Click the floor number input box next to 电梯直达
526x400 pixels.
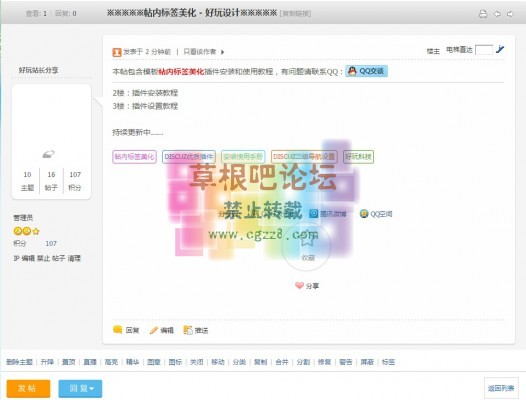click(x=484, y=50)
